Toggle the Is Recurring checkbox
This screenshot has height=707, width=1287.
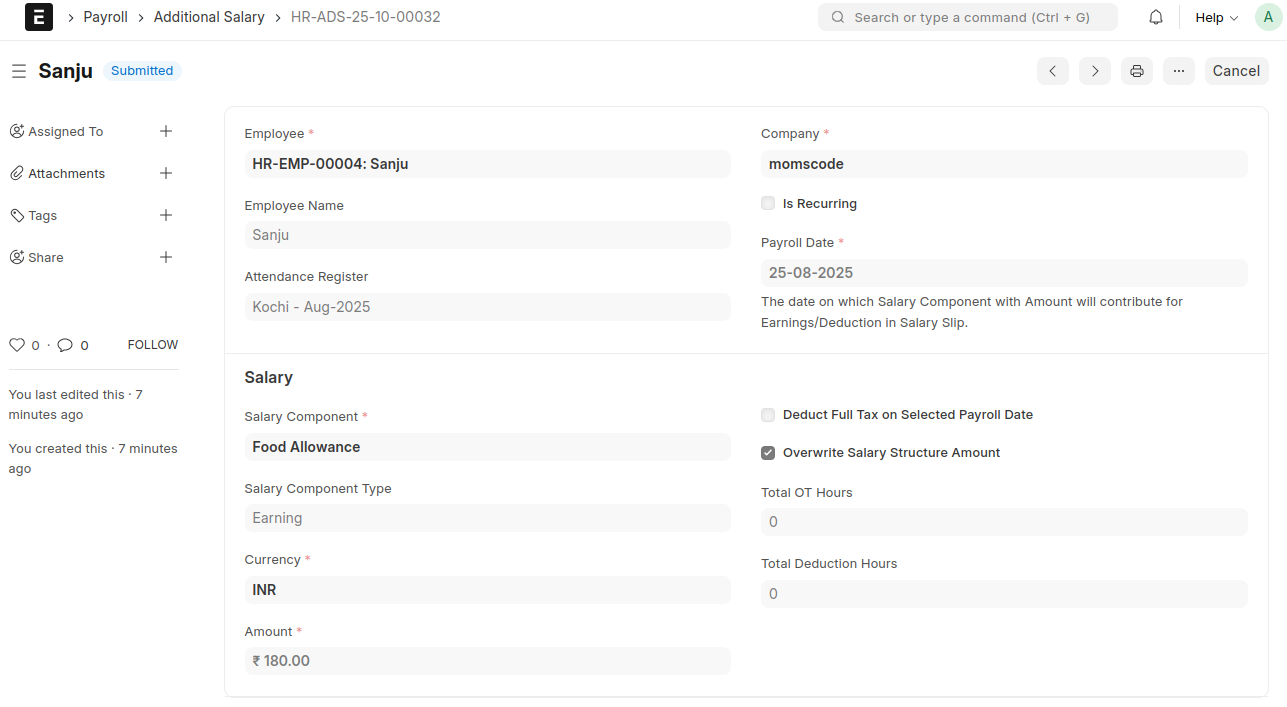[x=768, y=203]
